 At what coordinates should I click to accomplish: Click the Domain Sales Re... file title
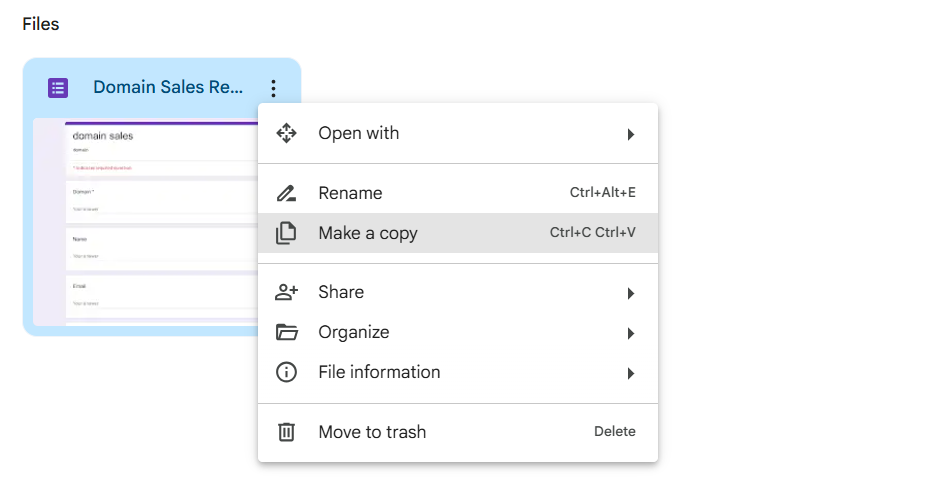click(x=167, y=88)
